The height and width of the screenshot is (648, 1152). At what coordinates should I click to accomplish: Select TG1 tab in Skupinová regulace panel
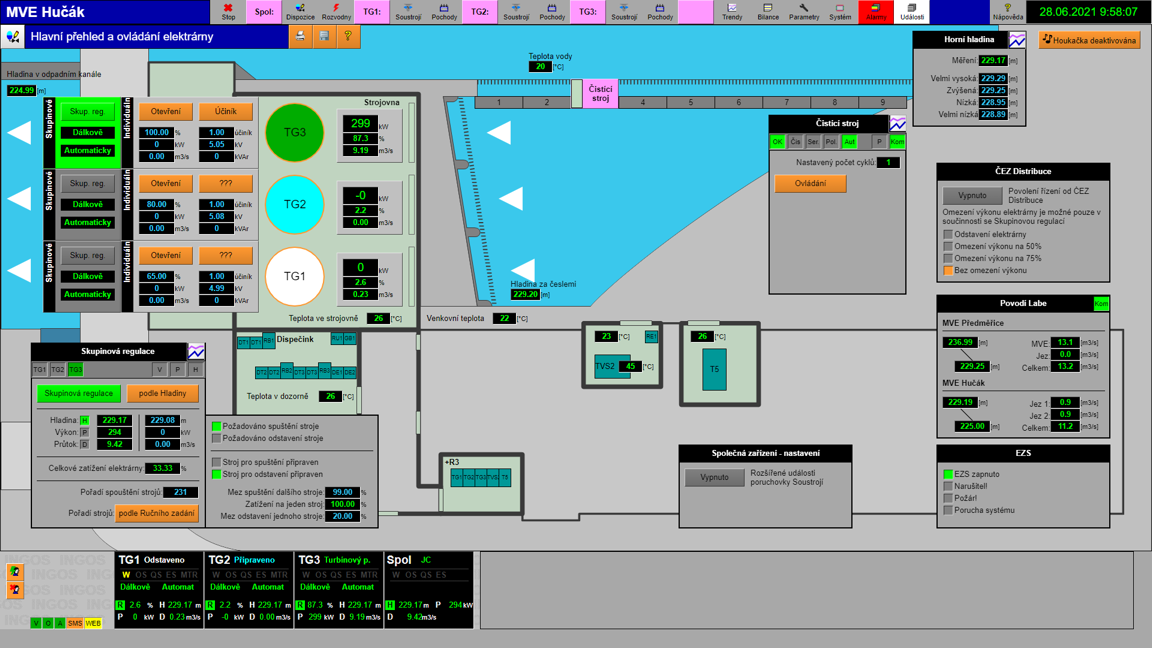[x=40, y=370]
